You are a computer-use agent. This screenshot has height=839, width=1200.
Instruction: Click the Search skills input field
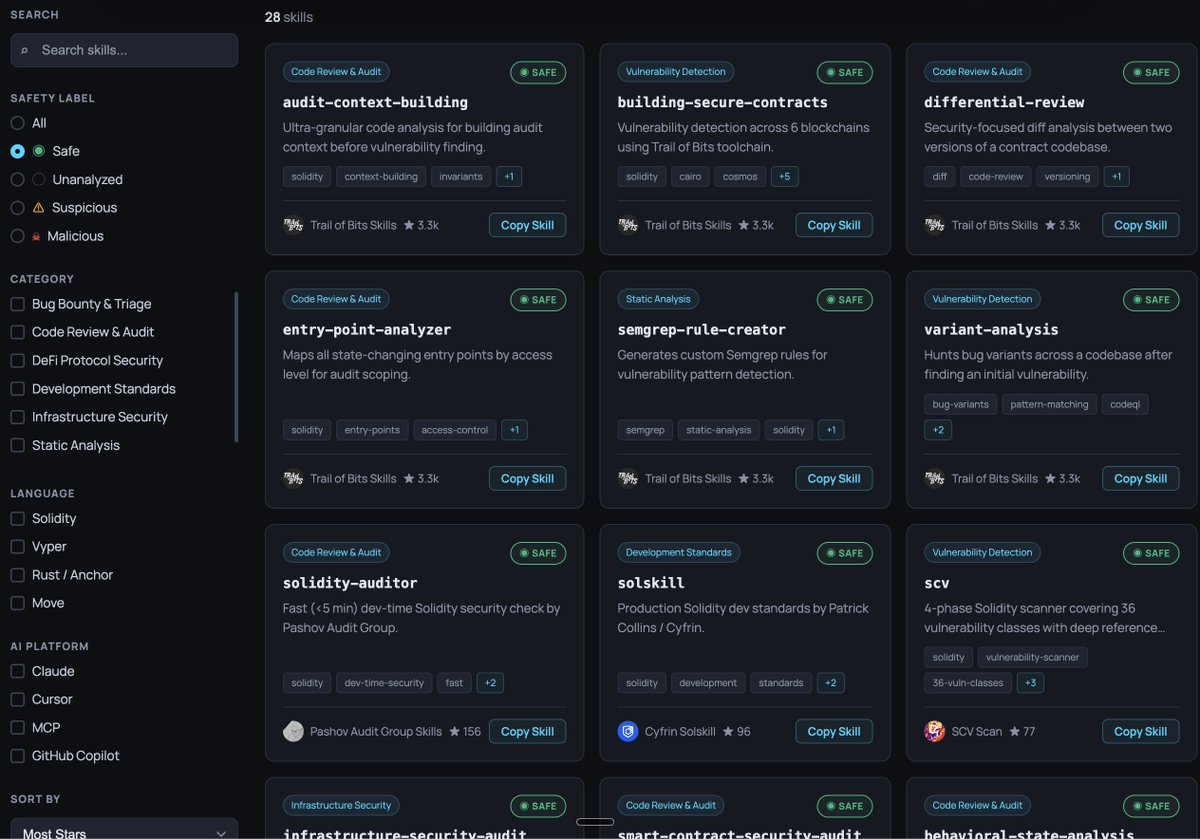[x=124, y=50]
